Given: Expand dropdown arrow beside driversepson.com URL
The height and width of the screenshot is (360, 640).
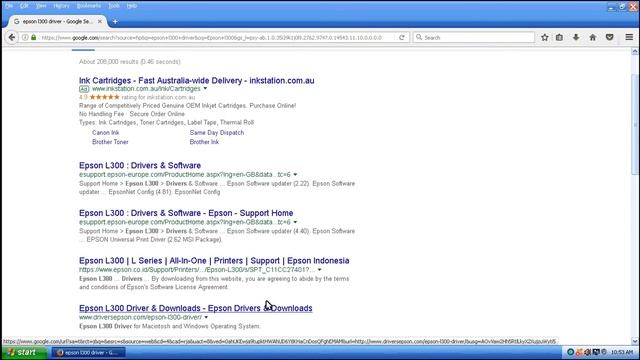Looking at the screenshot, I should 206,317.
